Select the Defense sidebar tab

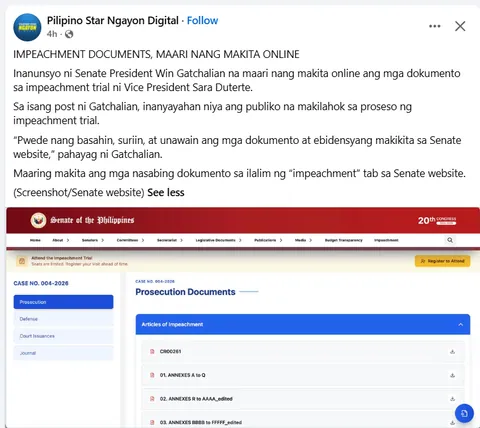63,319
